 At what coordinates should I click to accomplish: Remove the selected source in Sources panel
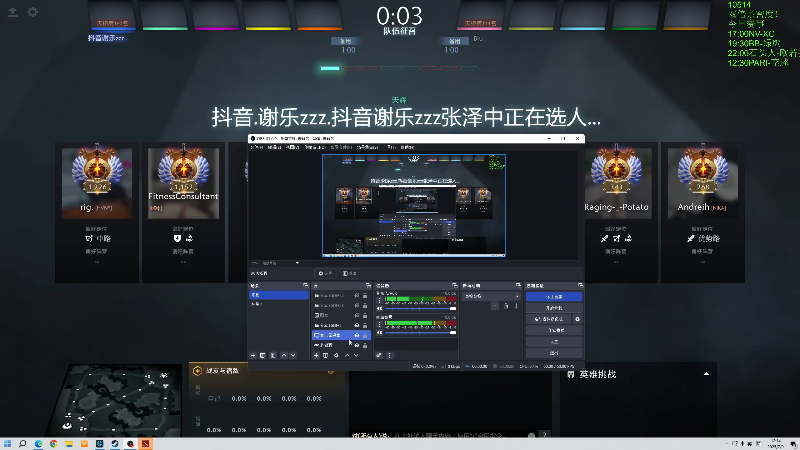[326, 355]
